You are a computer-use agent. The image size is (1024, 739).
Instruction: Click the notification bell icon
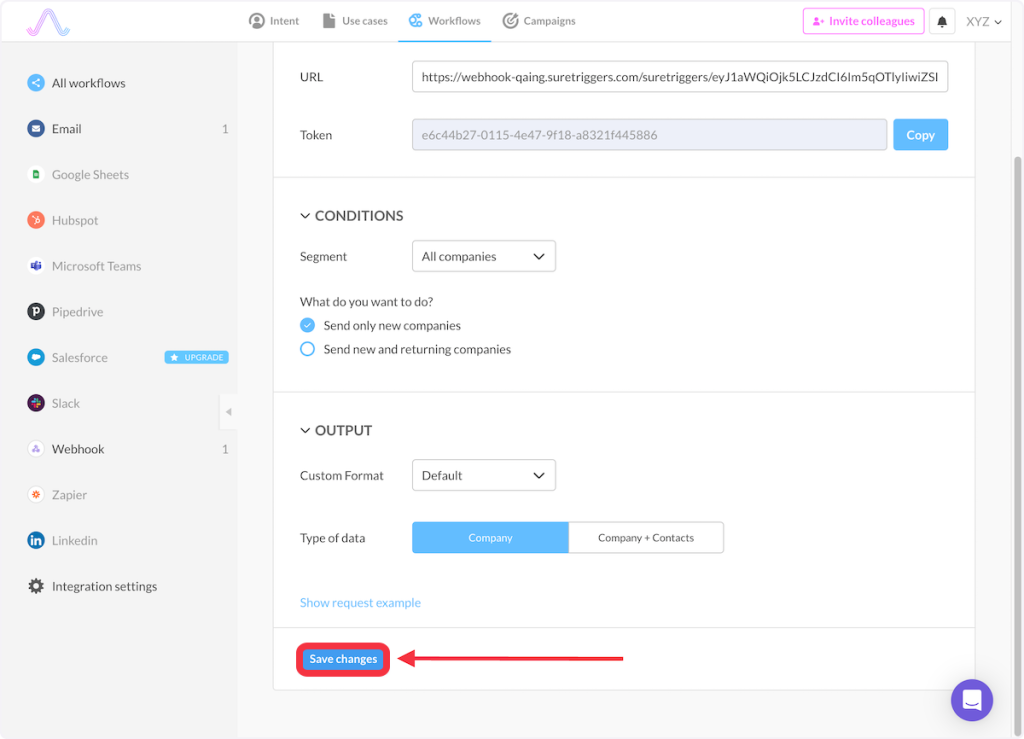tap(941, 21)
